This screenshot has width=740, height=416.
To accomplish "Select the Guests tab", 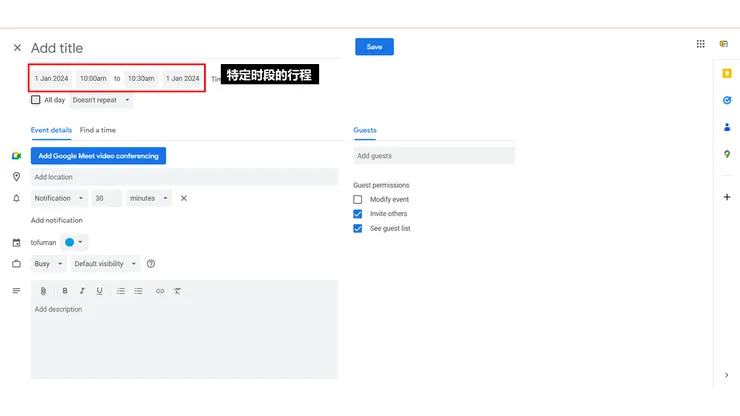I will 365,130.
